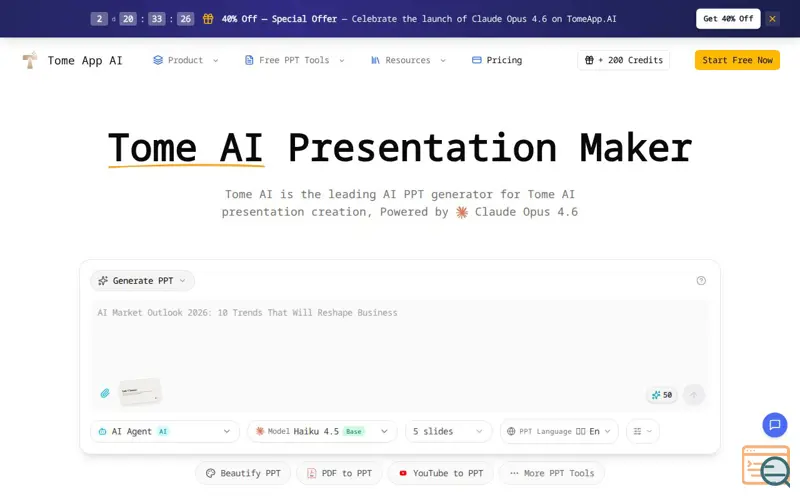Click the Resources menu chevron
This screenshot has width=800, height=500.
point(443,60)
